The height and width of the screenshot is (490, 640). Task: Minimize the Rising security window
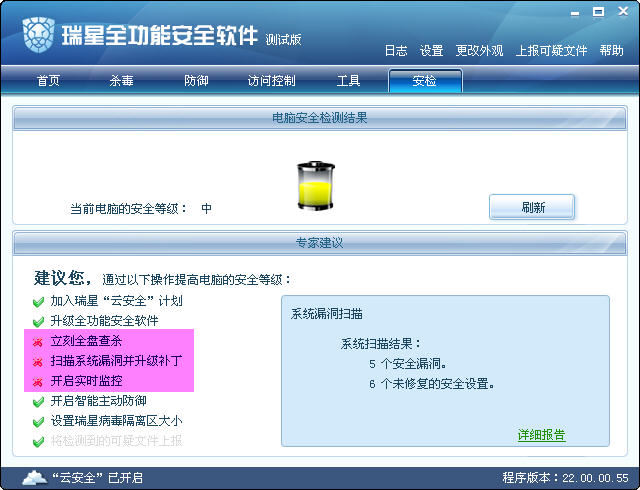(575, 13)
